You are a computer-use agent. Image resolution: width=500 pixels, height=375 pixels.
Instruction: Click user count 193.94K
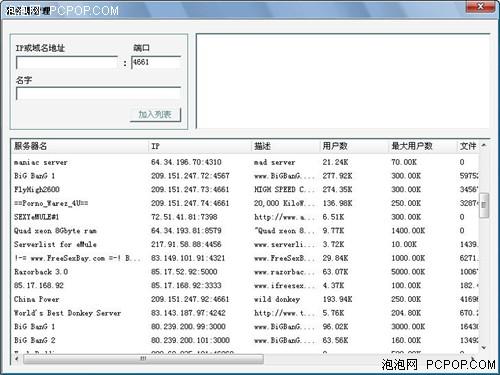[x=337, y=299]
